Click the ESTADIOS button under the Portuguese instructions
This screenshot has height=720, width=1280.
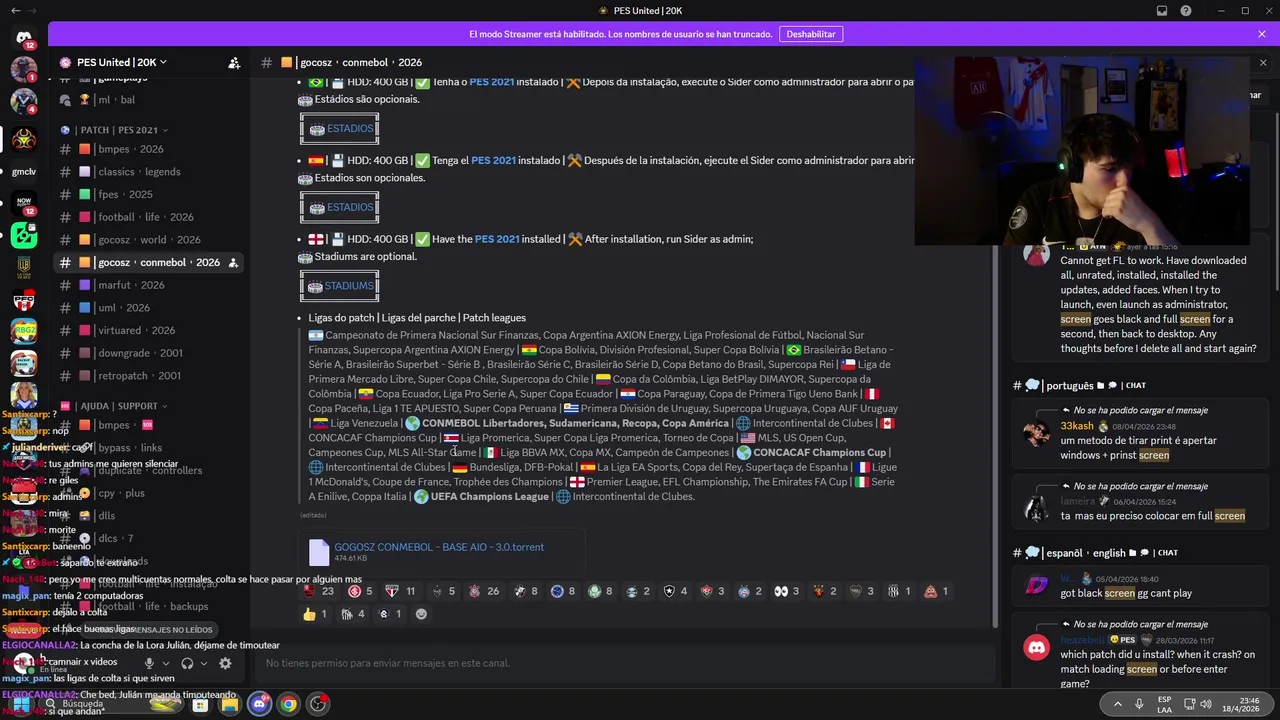(x=340, y=129)
